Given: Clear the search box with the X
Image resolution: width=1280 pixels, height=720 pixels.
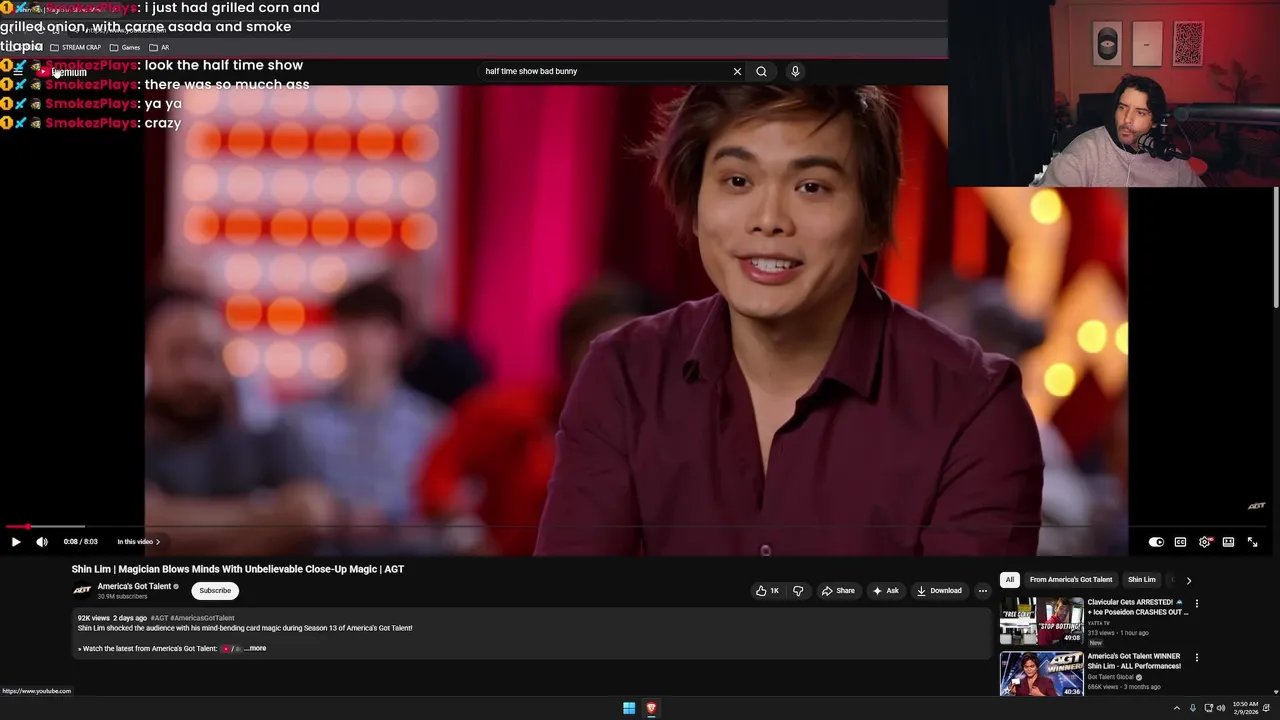Looking at the screenshot, I should (x=737, y=71).
